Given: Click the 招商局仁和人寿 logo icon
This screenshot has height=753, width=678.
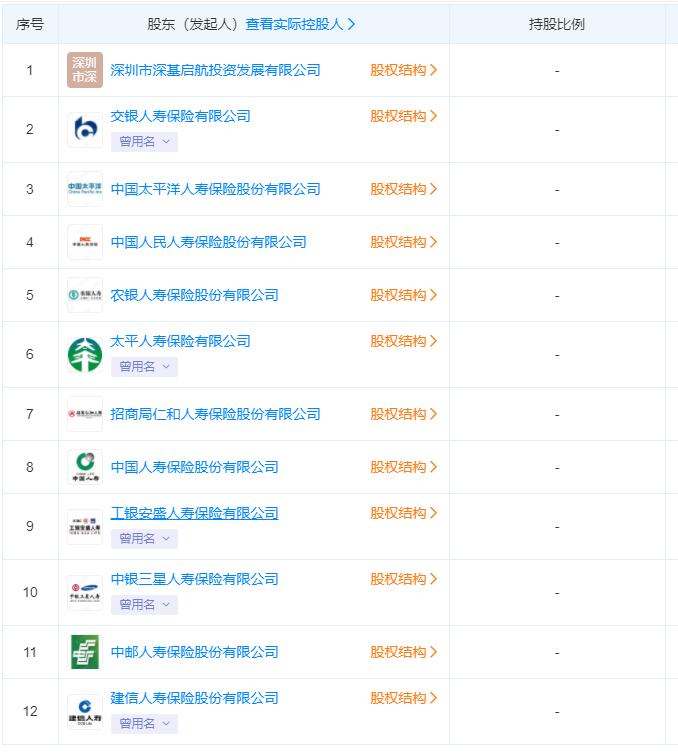Looking at the screenshot, I should pos(85,414).
